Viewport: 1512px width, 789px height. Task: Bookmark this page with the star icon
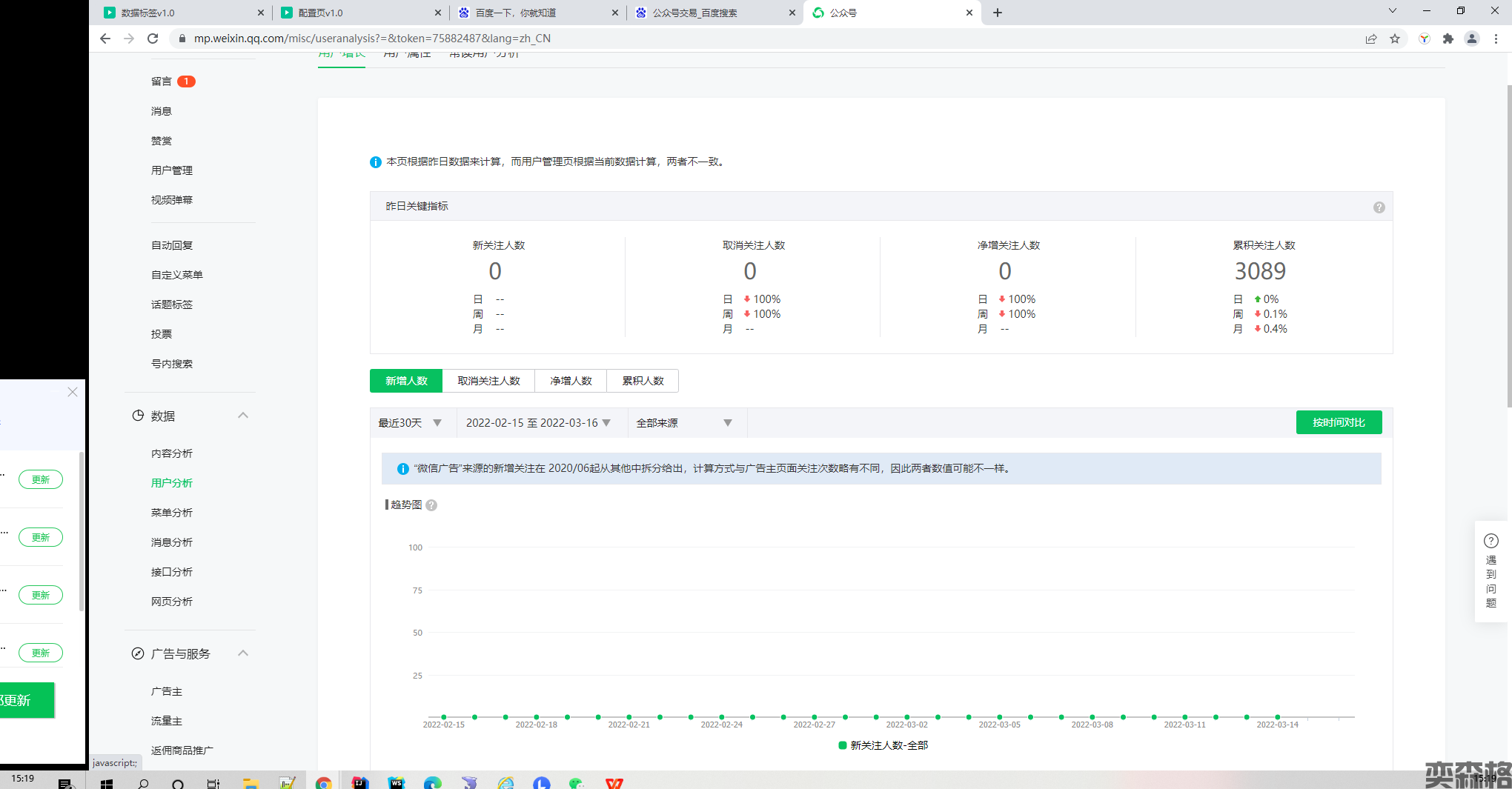1395,39
